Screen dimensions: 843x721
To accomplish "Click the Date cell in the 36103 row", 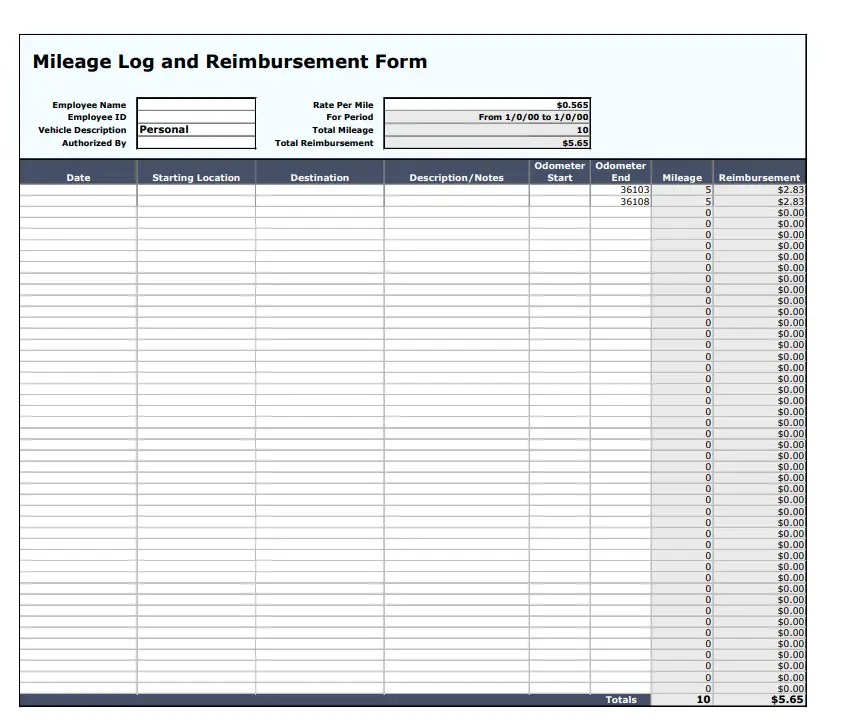I will (x=78, y=190).
